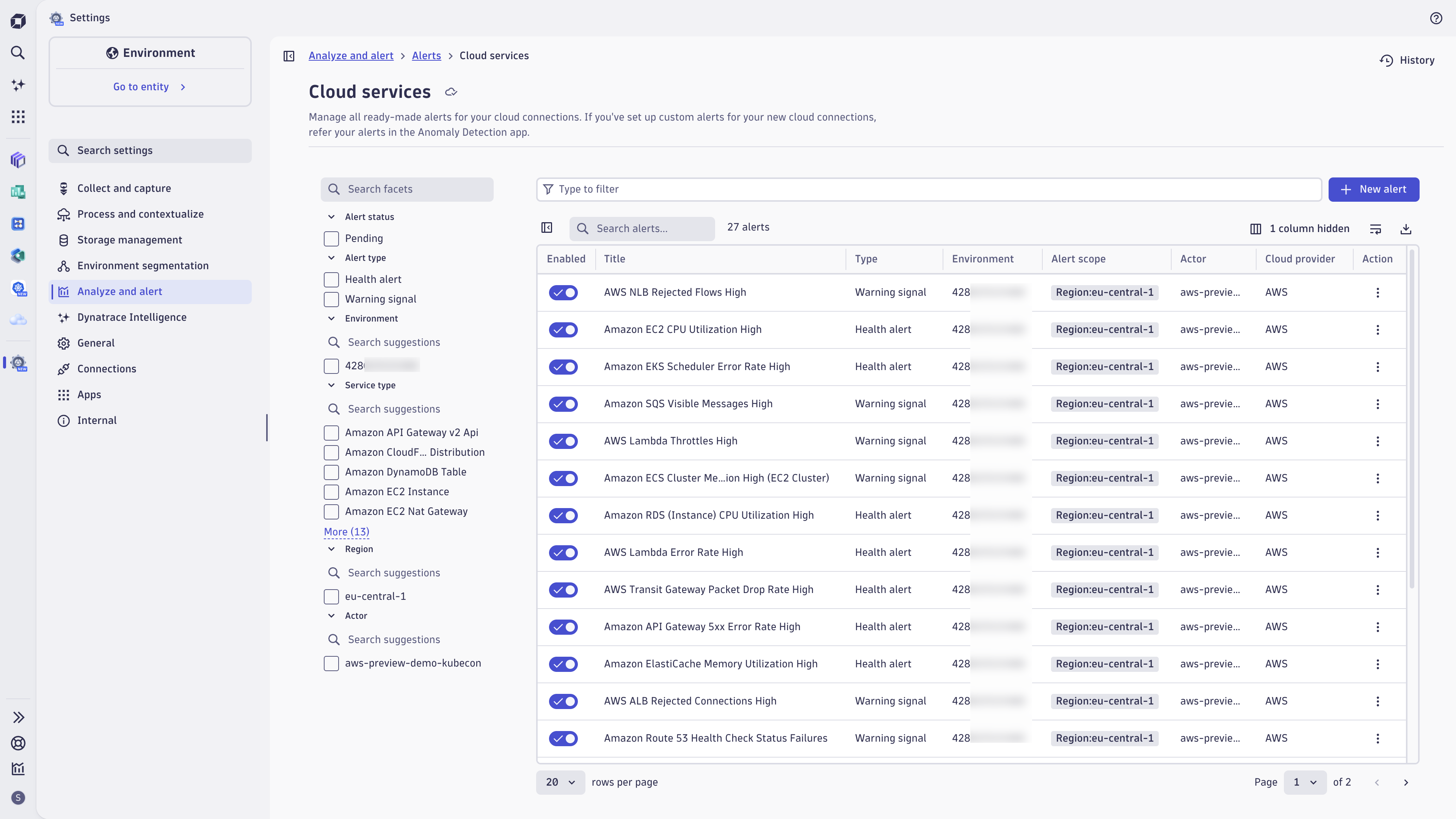Expand left navigation with double chevron icon
The height and width of the screenshot is (819, 1456).
point(18,717)
